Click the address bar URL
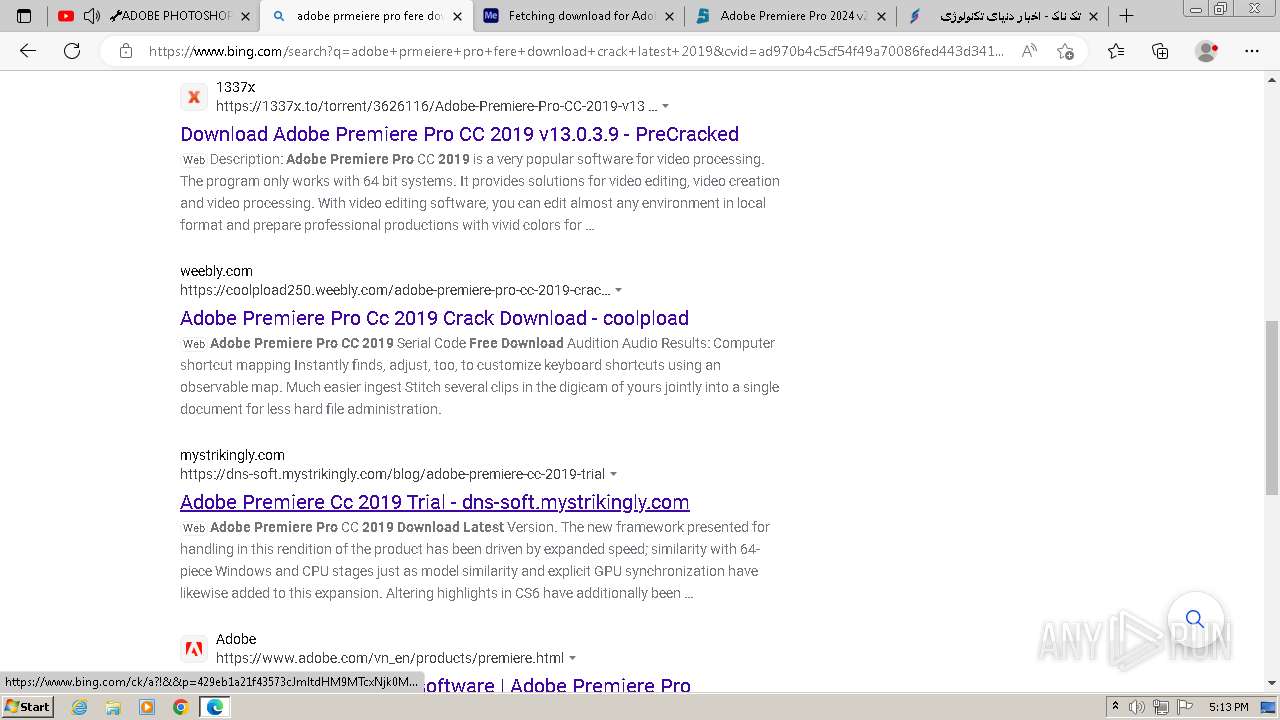 tap(576, 51)
